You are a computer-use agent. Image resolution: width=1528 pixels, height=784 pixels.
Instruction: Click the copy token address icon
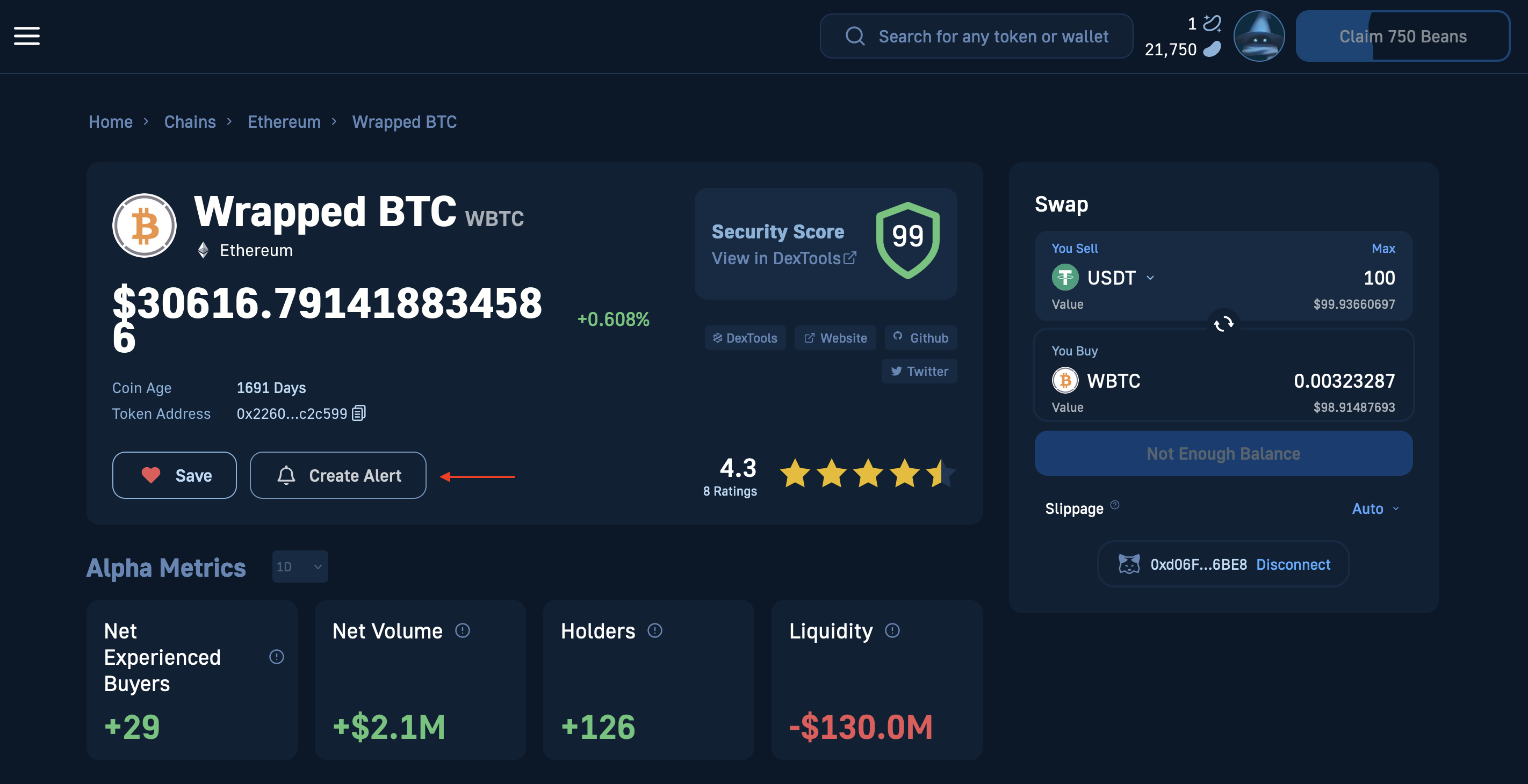[x=359, y=411]
